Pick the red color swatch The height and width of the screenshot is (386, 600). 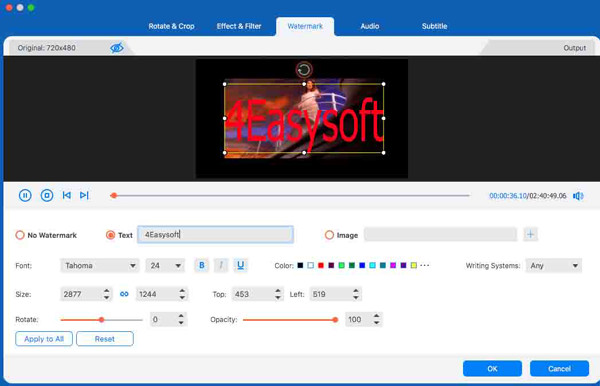pyautogui.click(x=321, y=265)
